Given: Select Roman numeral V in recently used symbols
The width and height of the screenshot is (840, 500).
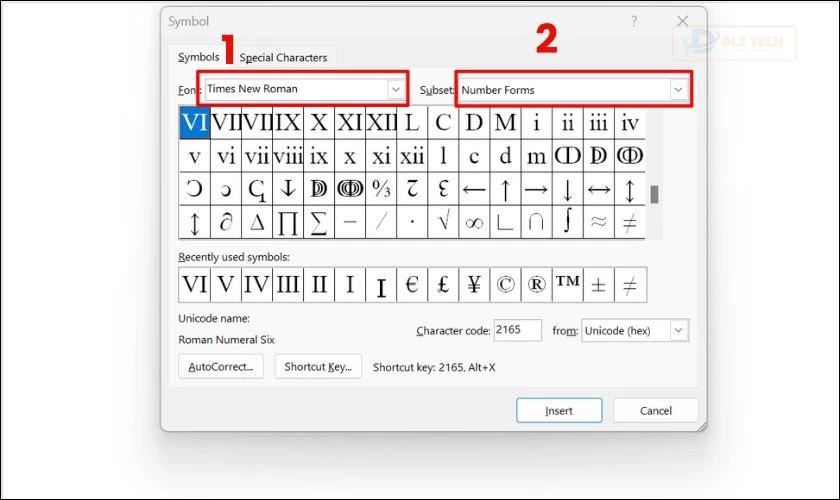Looking at the screenshot, I should point(226,285).
